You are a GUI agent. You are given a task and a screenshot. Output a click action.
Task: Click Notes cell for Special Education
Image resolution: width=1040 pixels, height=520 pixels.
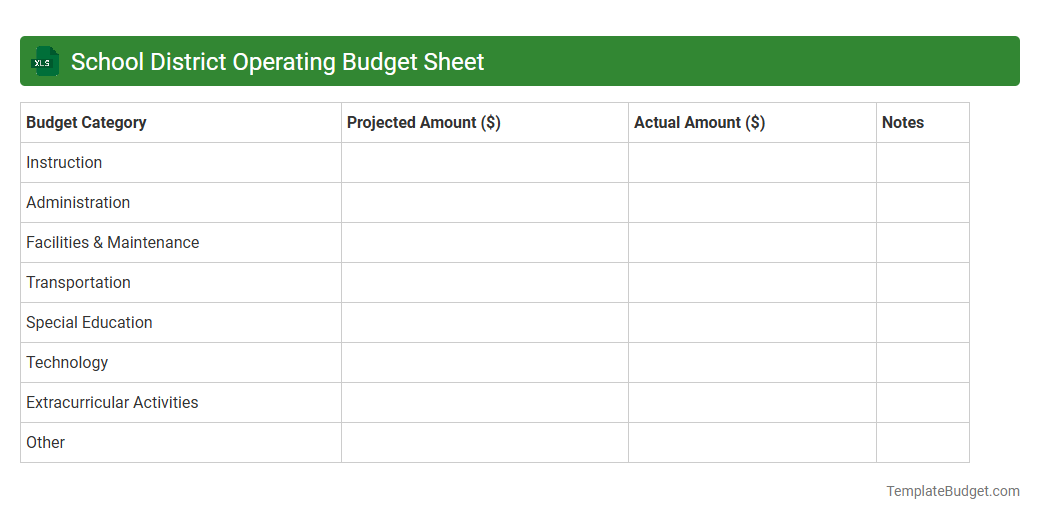pos(923,322)
